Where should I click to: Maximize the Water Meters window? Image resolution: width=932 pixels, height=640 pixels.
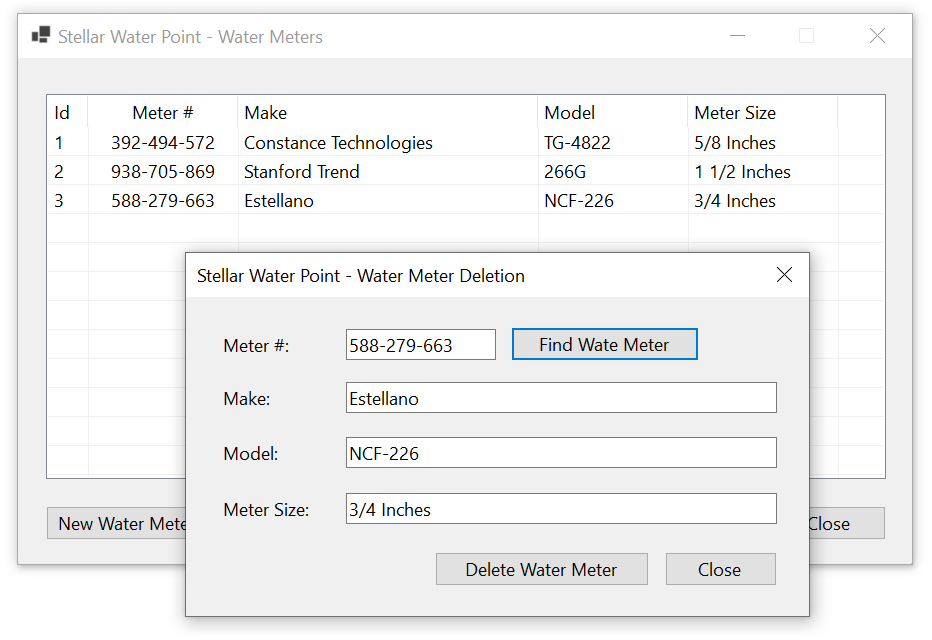tap(806, 36)
